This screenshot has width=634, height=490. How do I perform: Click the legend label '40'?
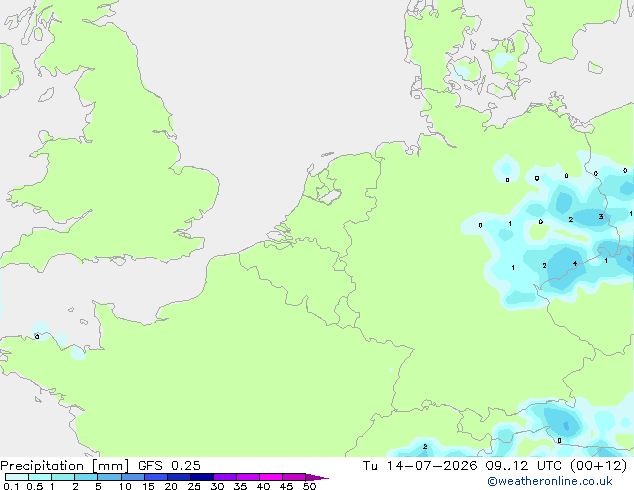[x=263, y=486]
